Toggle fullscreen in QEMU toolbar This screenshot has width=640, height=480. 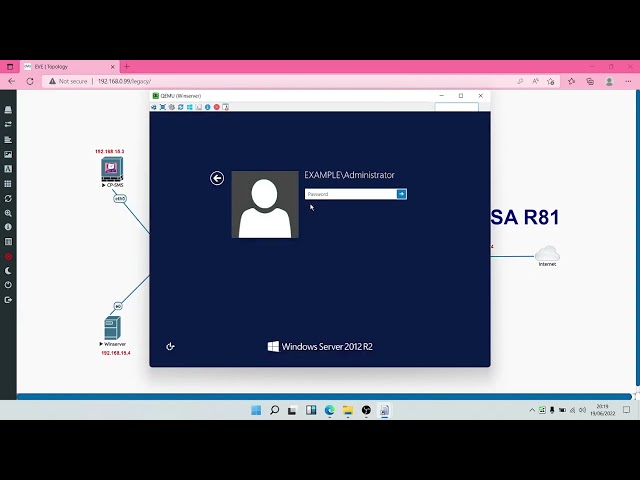[x=163, y=107]
